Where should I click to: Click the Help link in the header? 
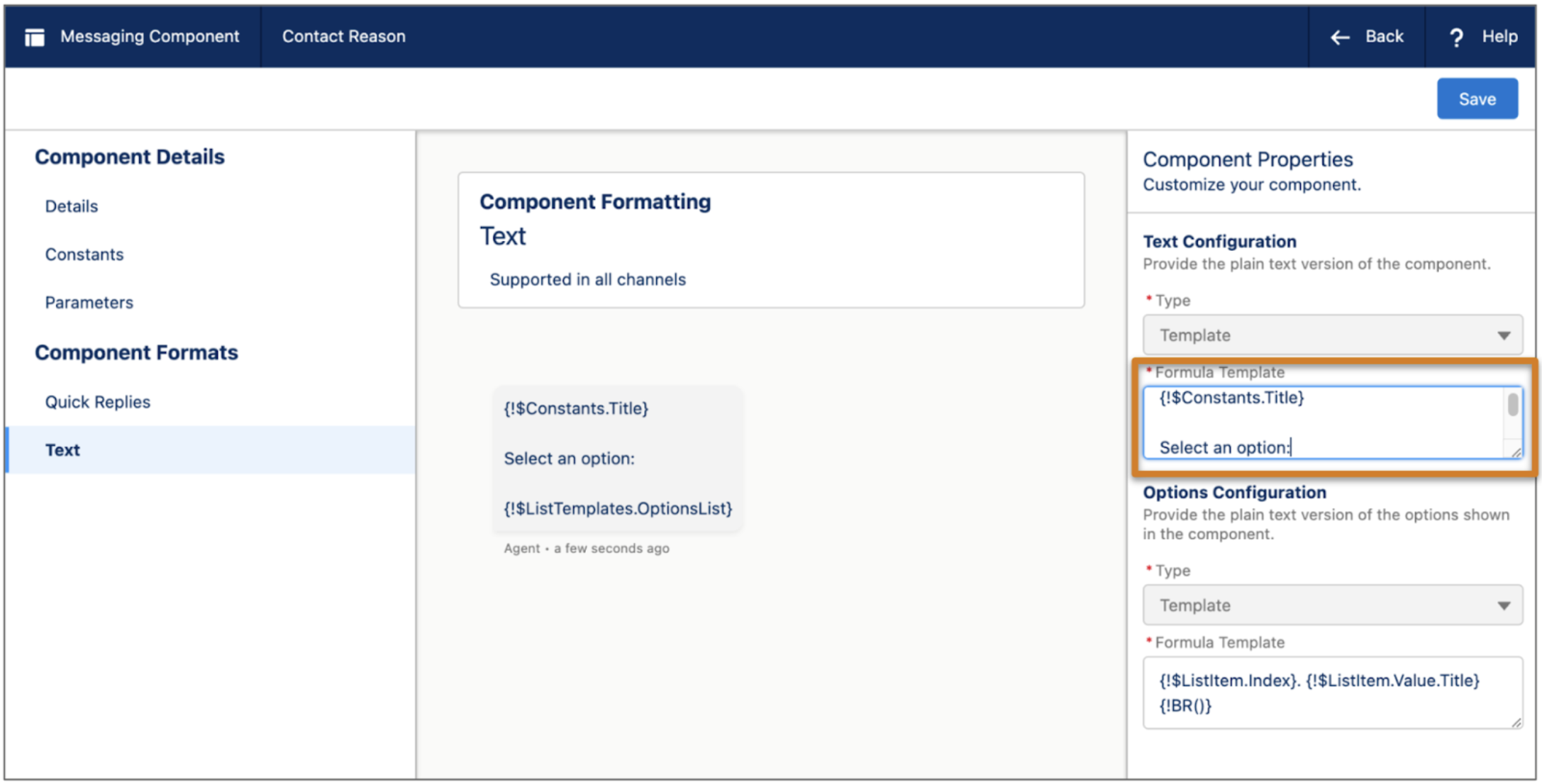tap(1499, 37)
